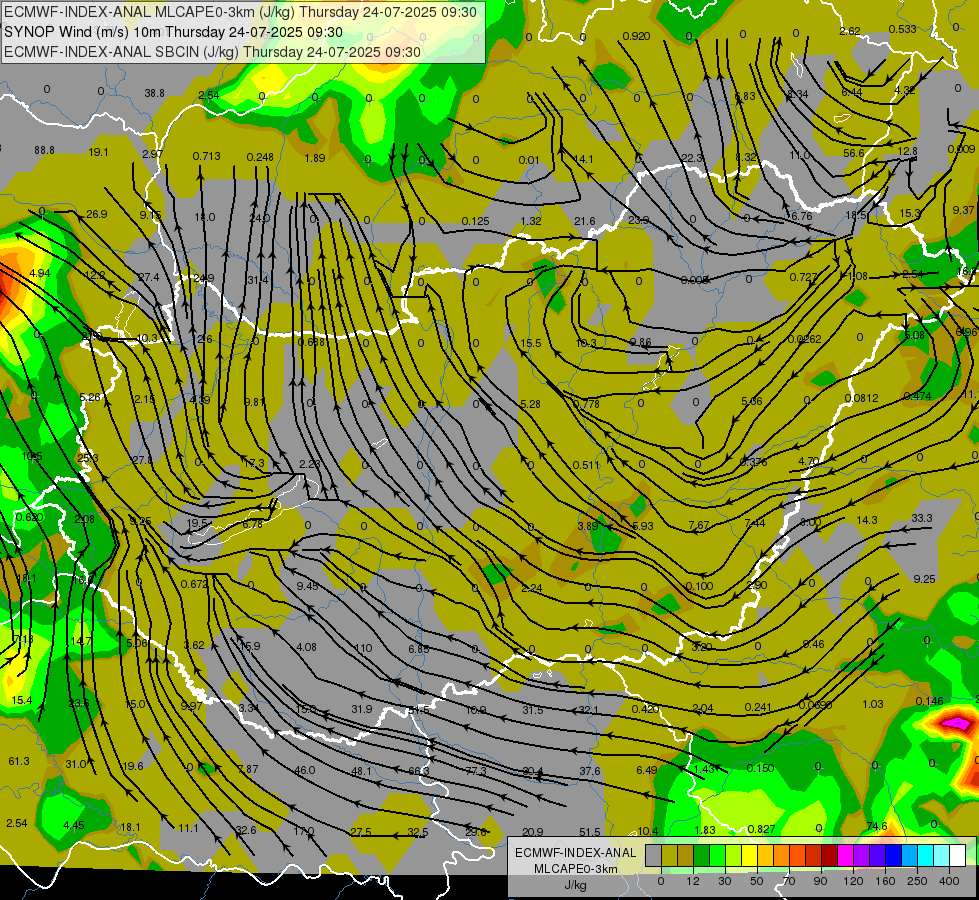Click the gray swatch in the legend
The height and width of the screenshot is (900, 979).
(x=654, y=856)
